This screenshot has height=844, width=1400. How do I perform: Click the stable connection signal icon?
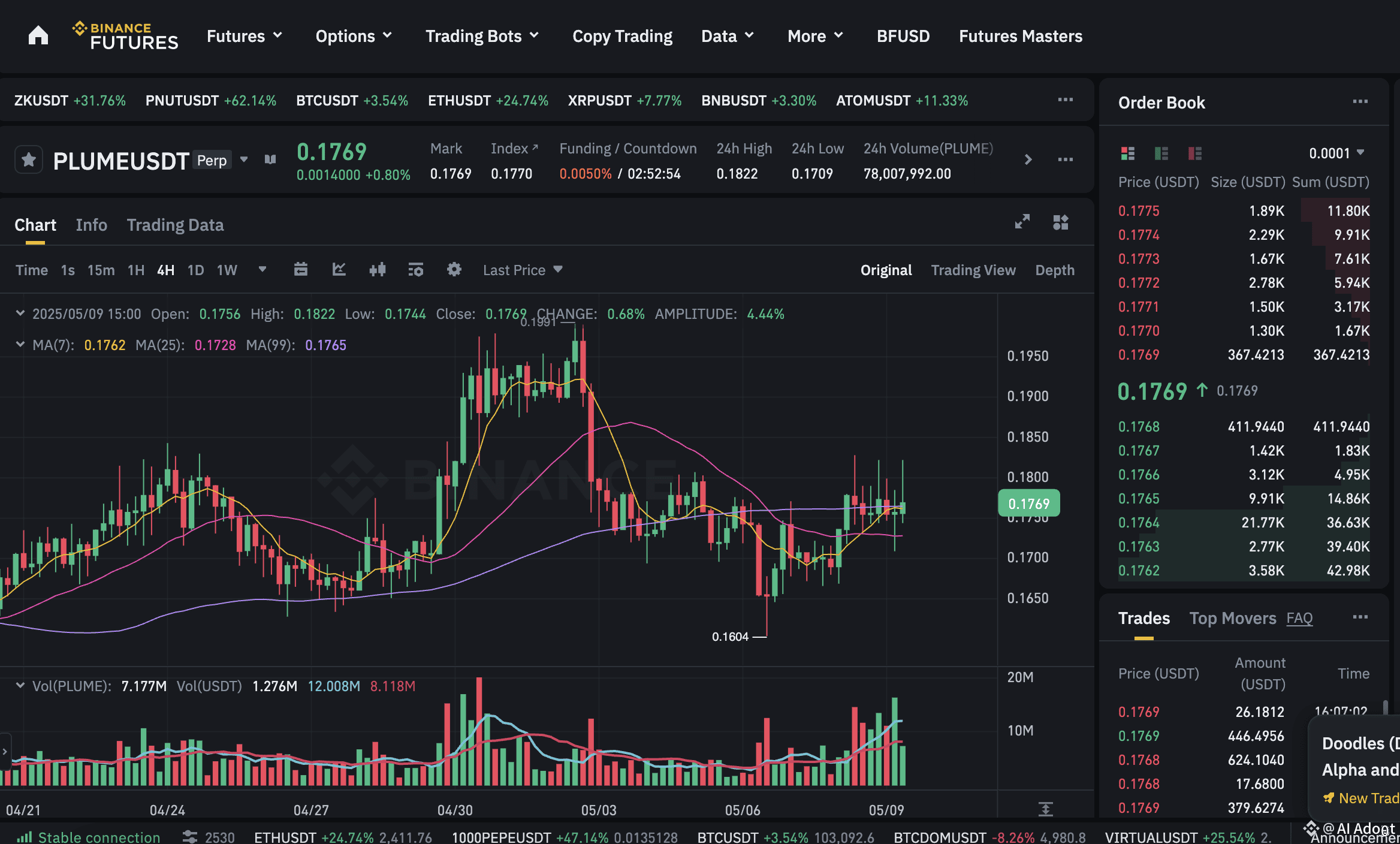pyautogui.click(x=25, y=837)
